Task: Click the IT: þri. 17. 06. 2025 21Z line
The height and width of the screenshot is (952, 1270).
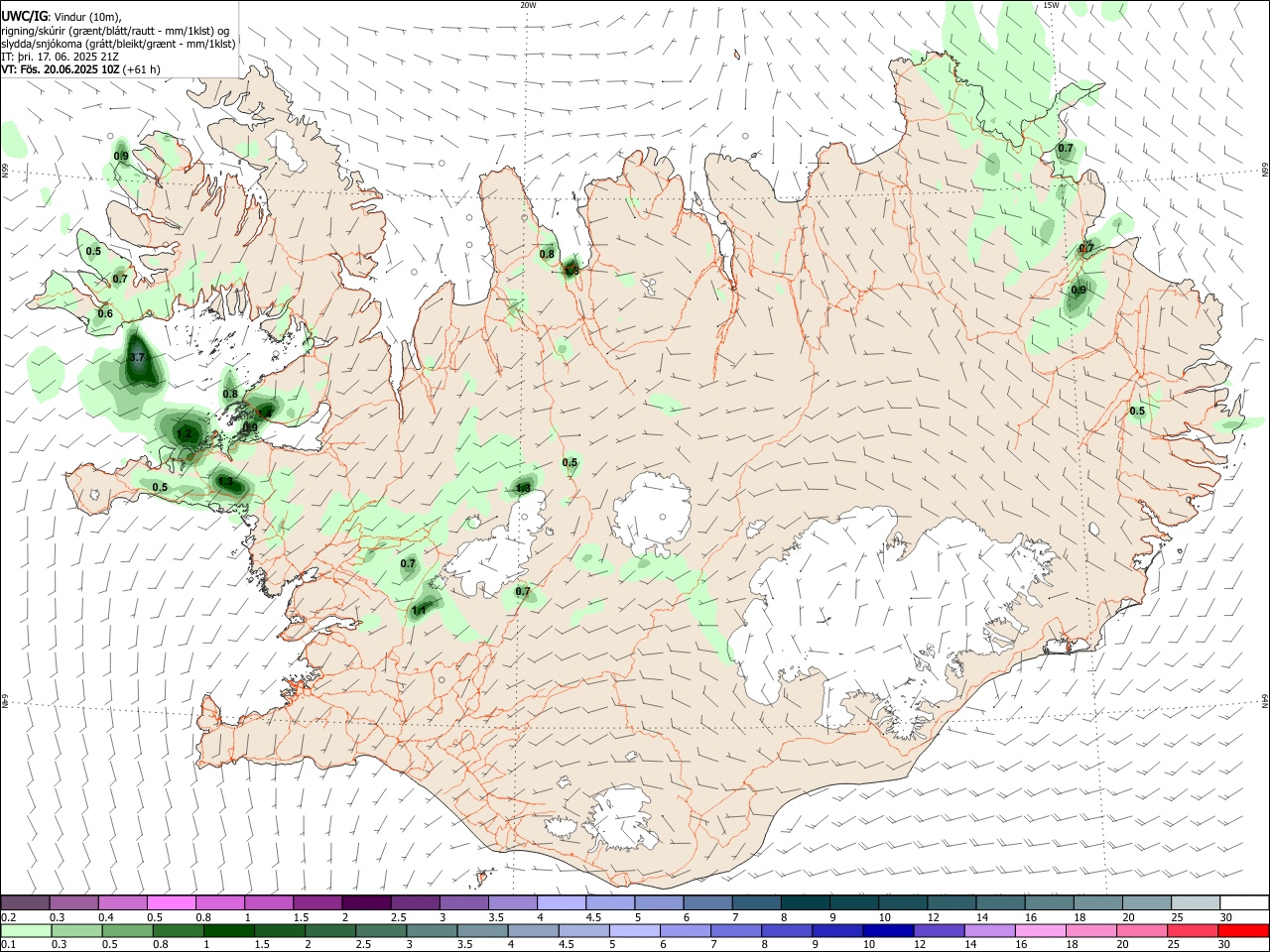Action: pos(60,57)
